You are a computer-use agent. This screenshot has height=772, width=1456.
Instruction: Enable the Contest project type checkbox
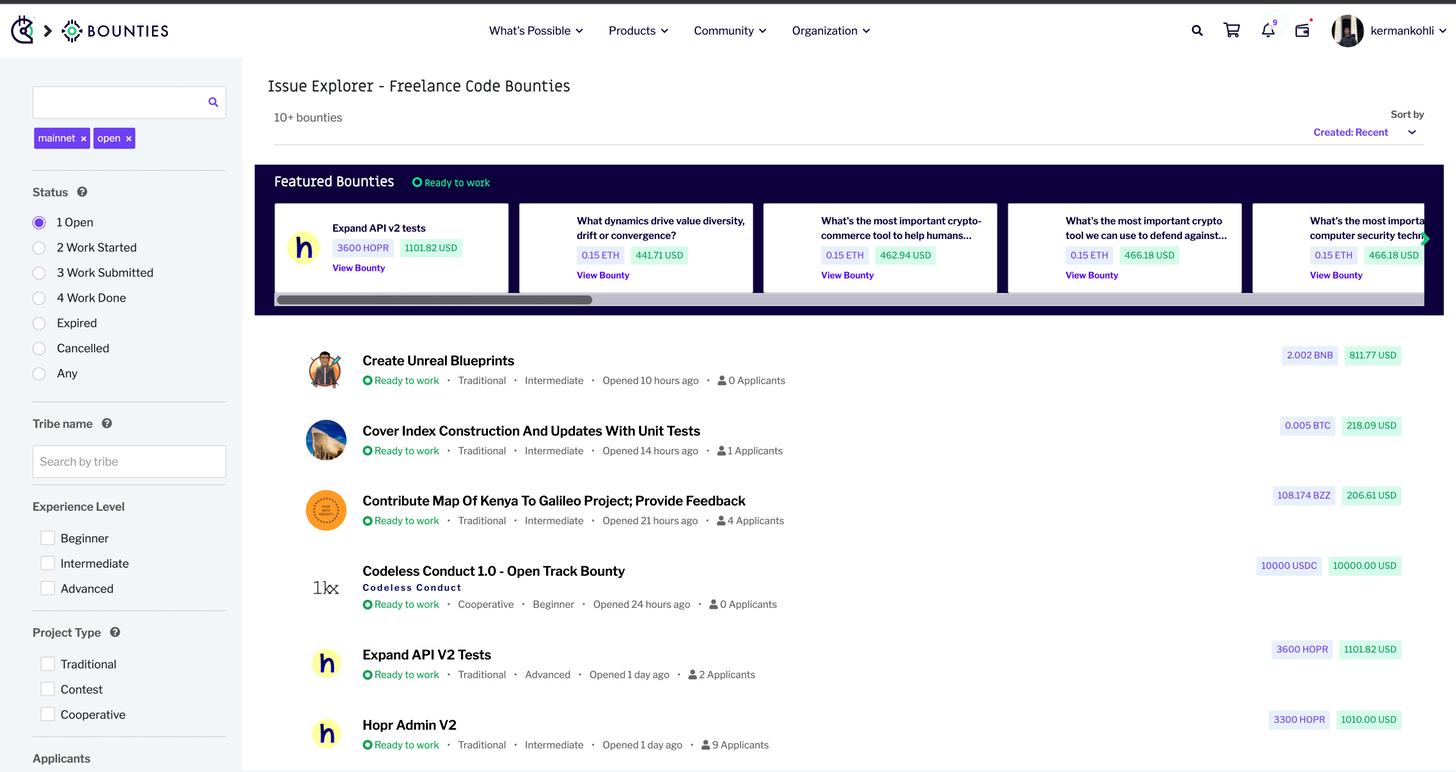coord(47,689)
